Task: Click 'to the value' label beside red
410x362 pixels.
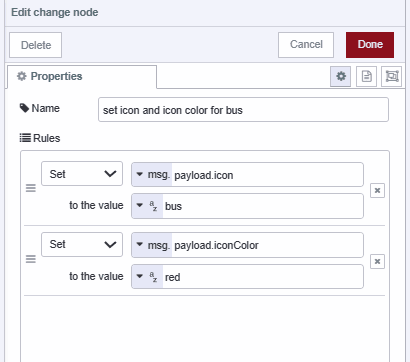Action: click(96, 276)
